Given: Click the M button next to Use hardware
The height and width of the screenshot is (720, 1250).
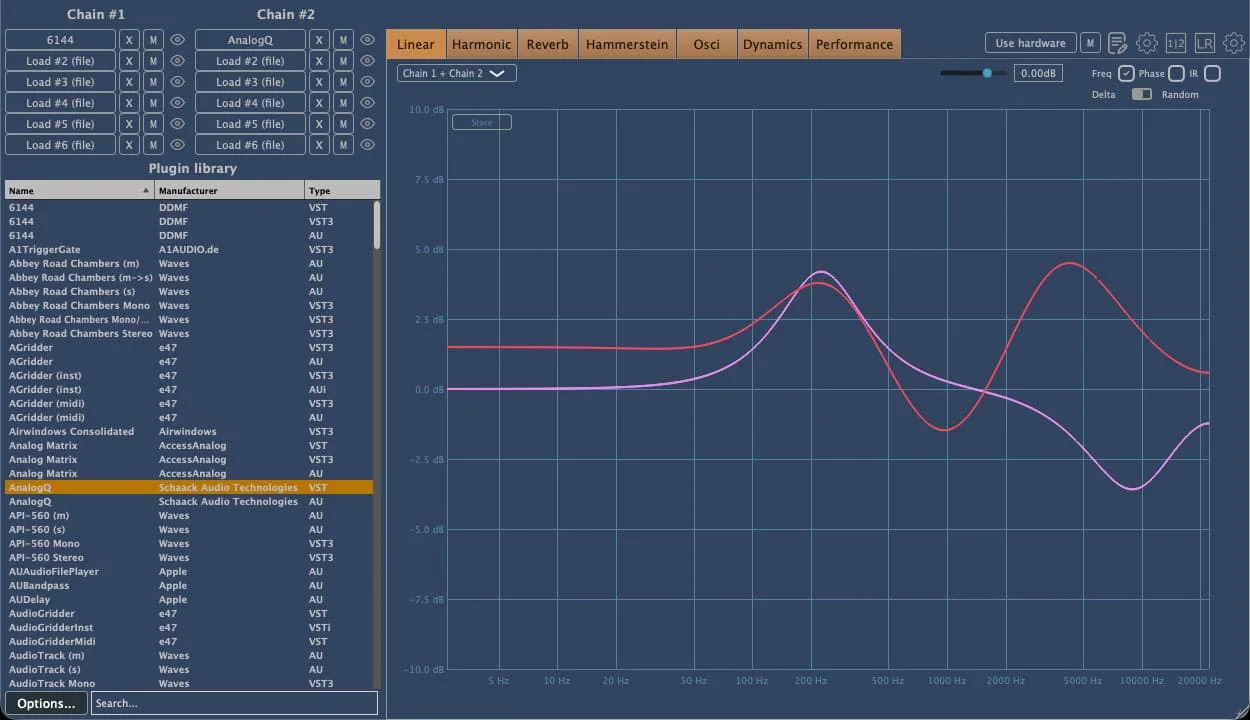Looking at the screenshot, I should pyautogui.click(x=1091, y=43).
